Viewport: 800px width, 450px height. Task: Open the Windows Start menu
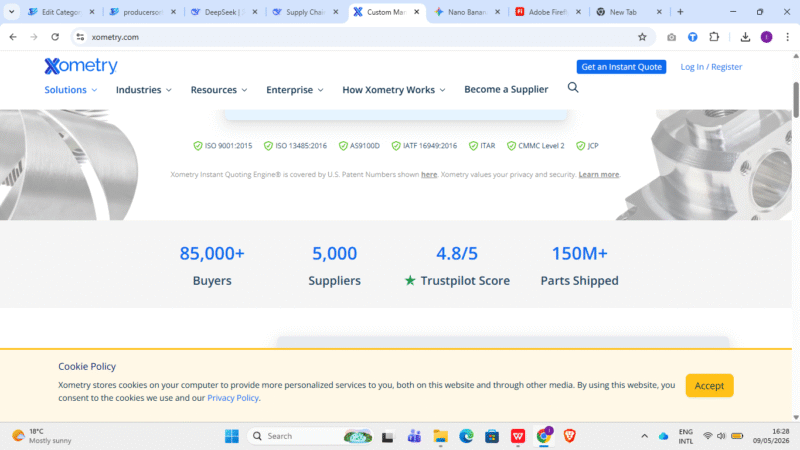point(232,436)
